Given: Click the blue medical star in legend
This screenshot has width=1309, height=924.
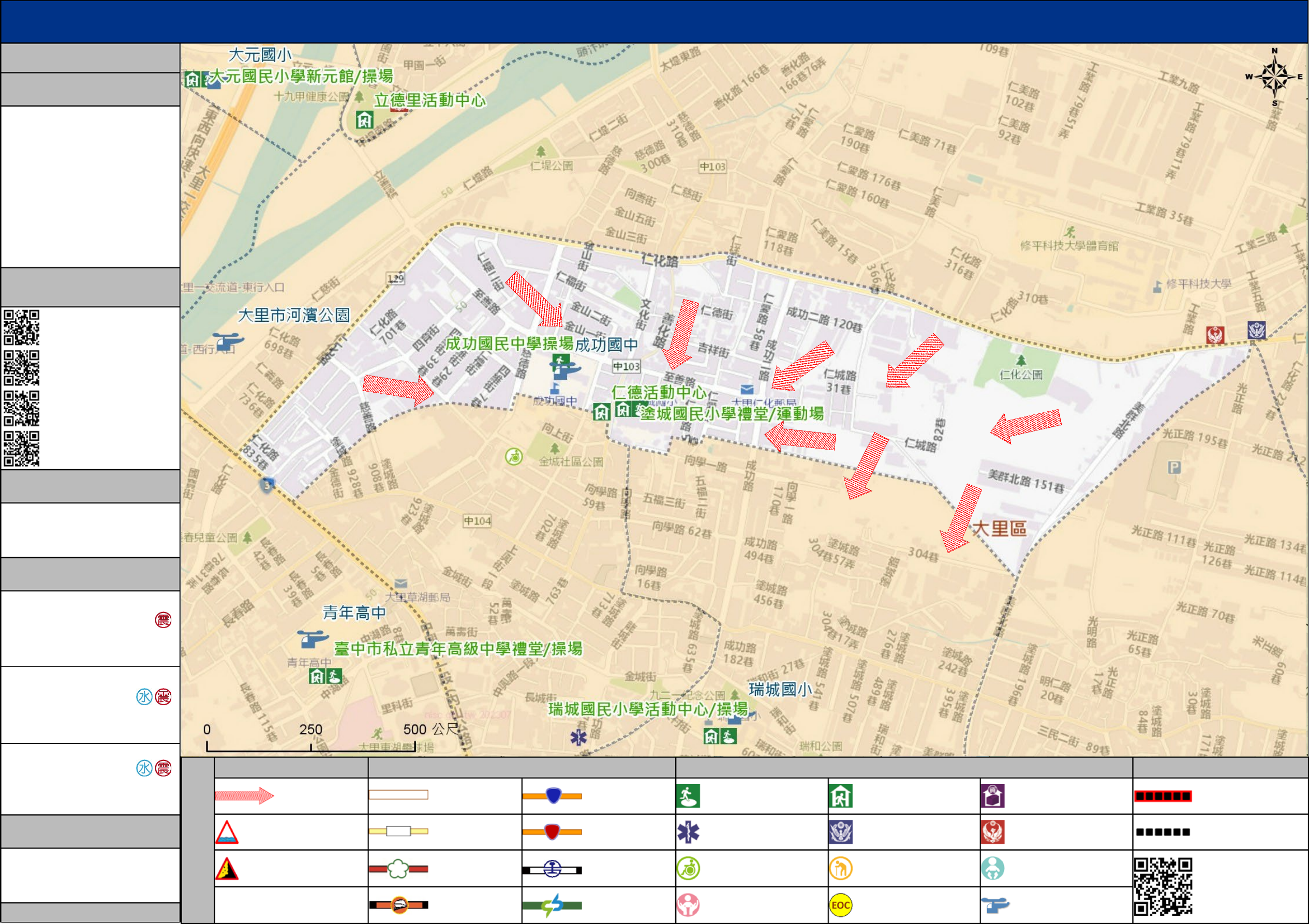Looking at the screenshot, I should pyautogui.click(x=688, y=832).
